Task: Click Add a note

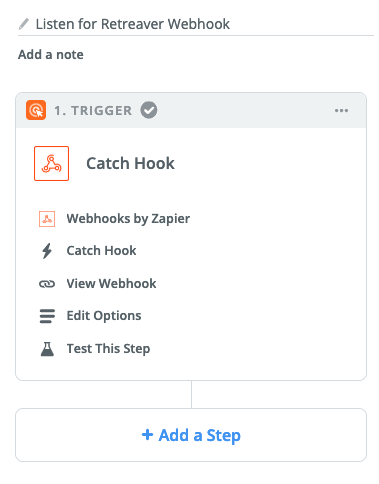Action: click(x=51, y=54)
